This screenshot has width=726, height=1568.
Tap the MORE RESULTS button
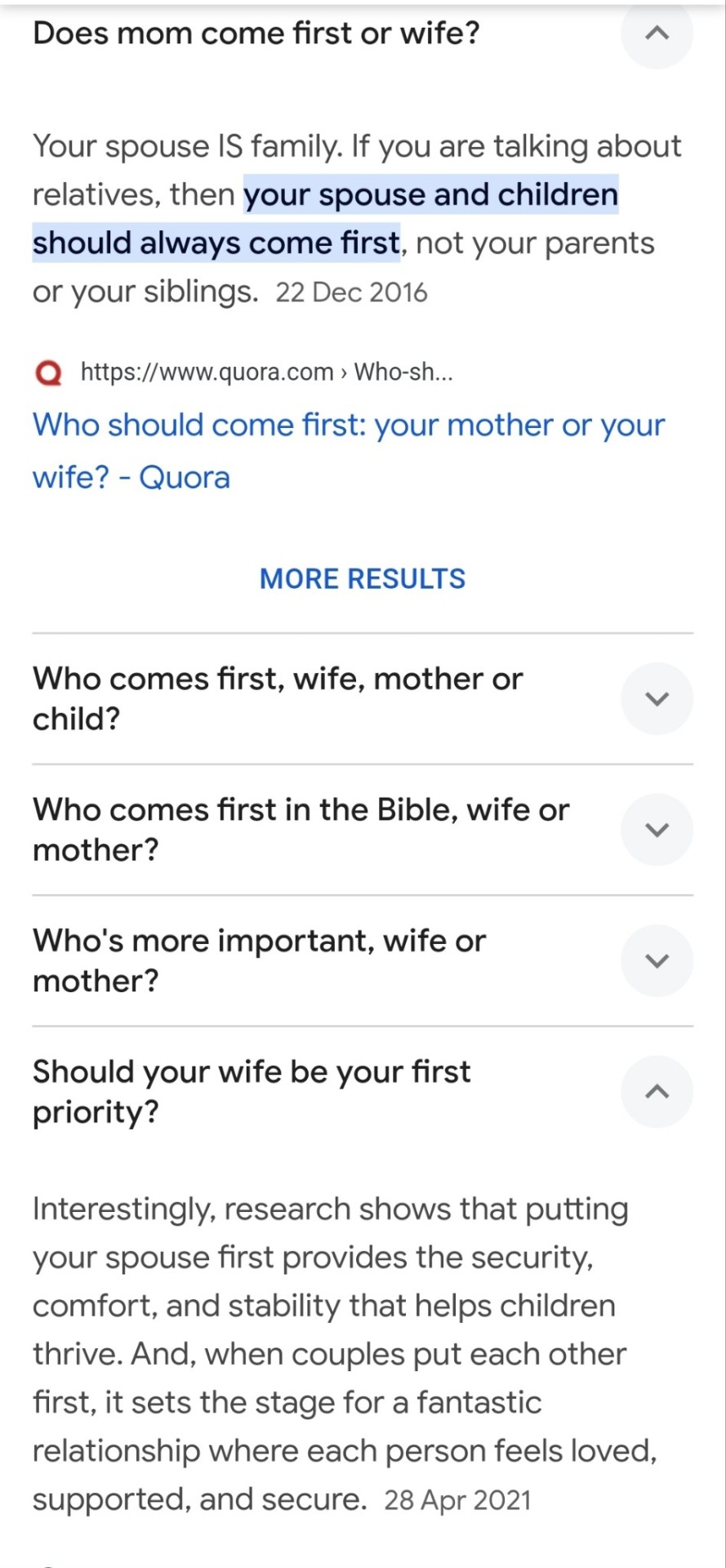tap(363, 579)
